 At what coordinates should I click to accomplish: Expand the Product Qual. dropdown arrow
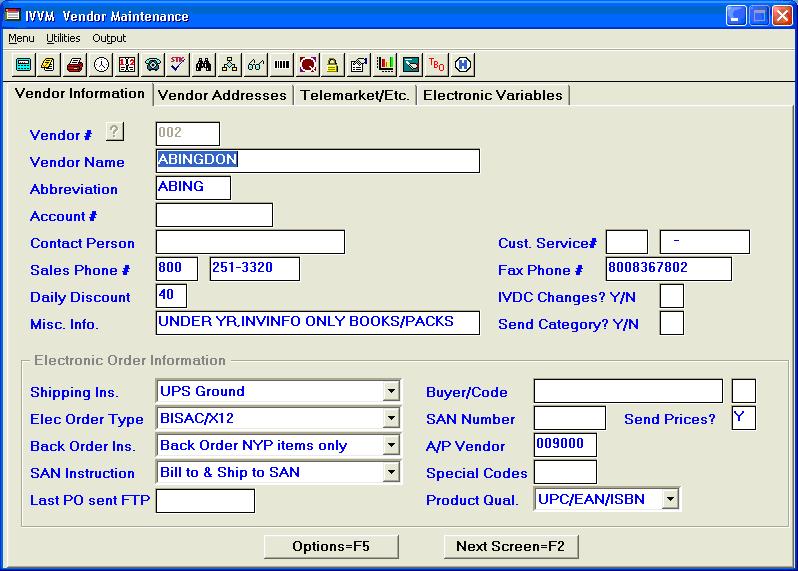click(670, 499)
